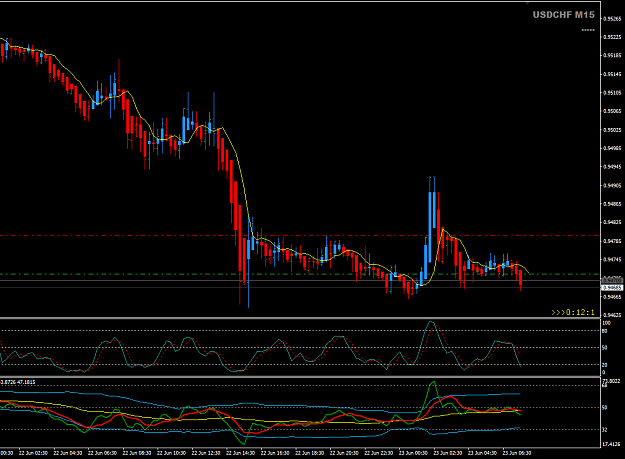
Task: Click the 22 Jun 02:30 time label
Action: (33, 453)
